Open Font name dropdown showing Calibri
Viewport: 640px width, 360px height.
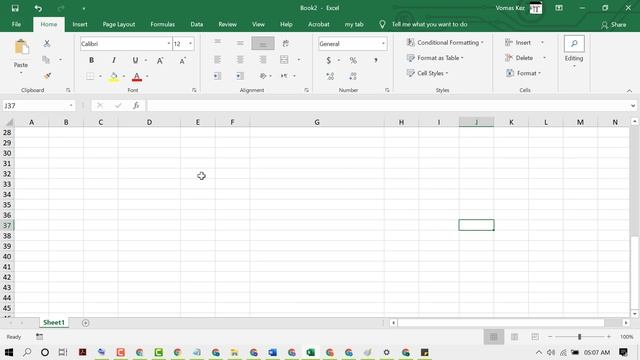pos(169,44)
